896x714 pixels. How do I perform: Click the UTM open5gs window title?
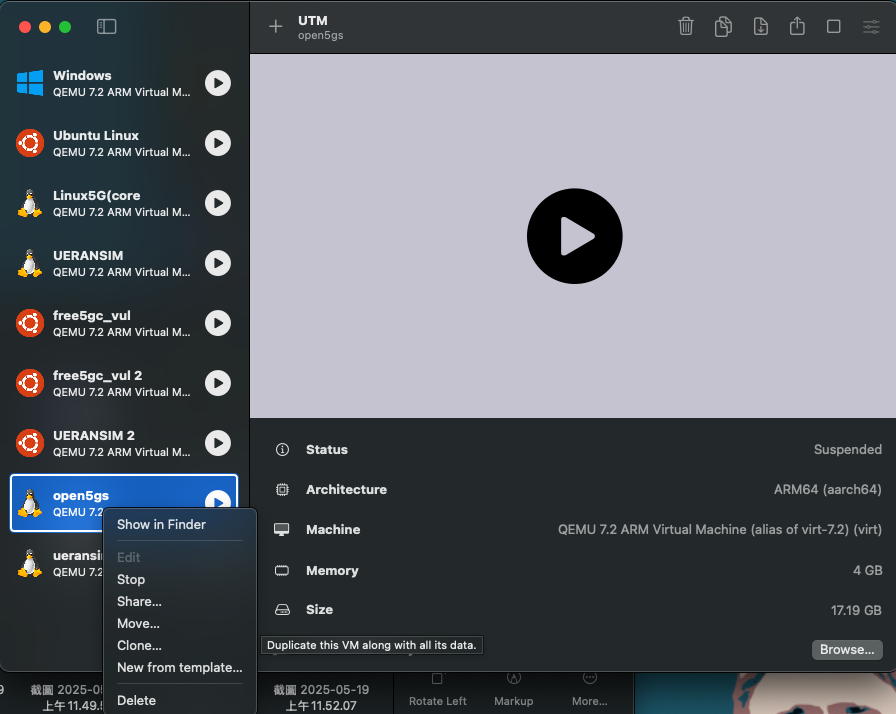(321, 27)
